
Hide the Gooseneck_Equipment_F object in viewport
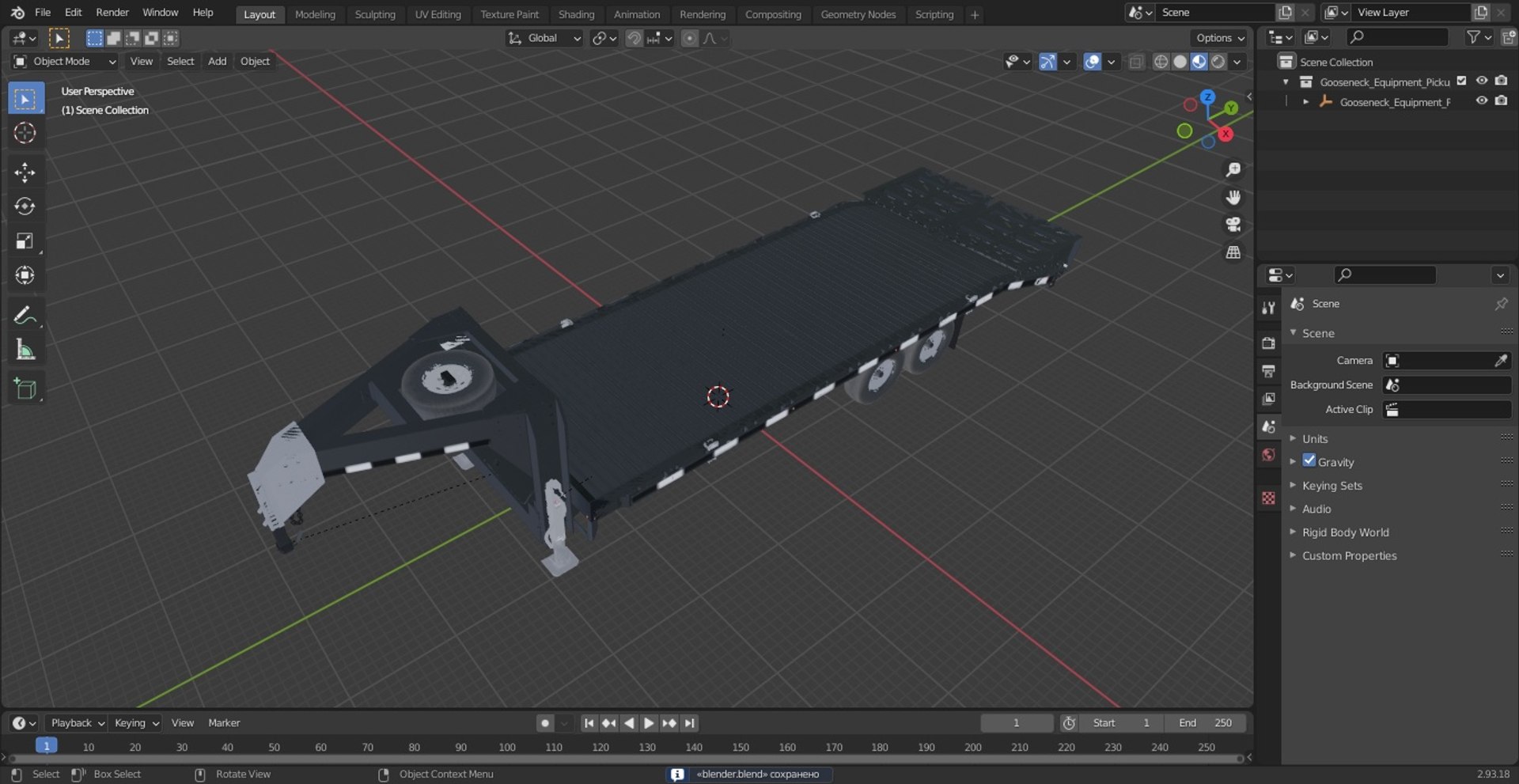pyautogui.click(x=1482, y=100)
